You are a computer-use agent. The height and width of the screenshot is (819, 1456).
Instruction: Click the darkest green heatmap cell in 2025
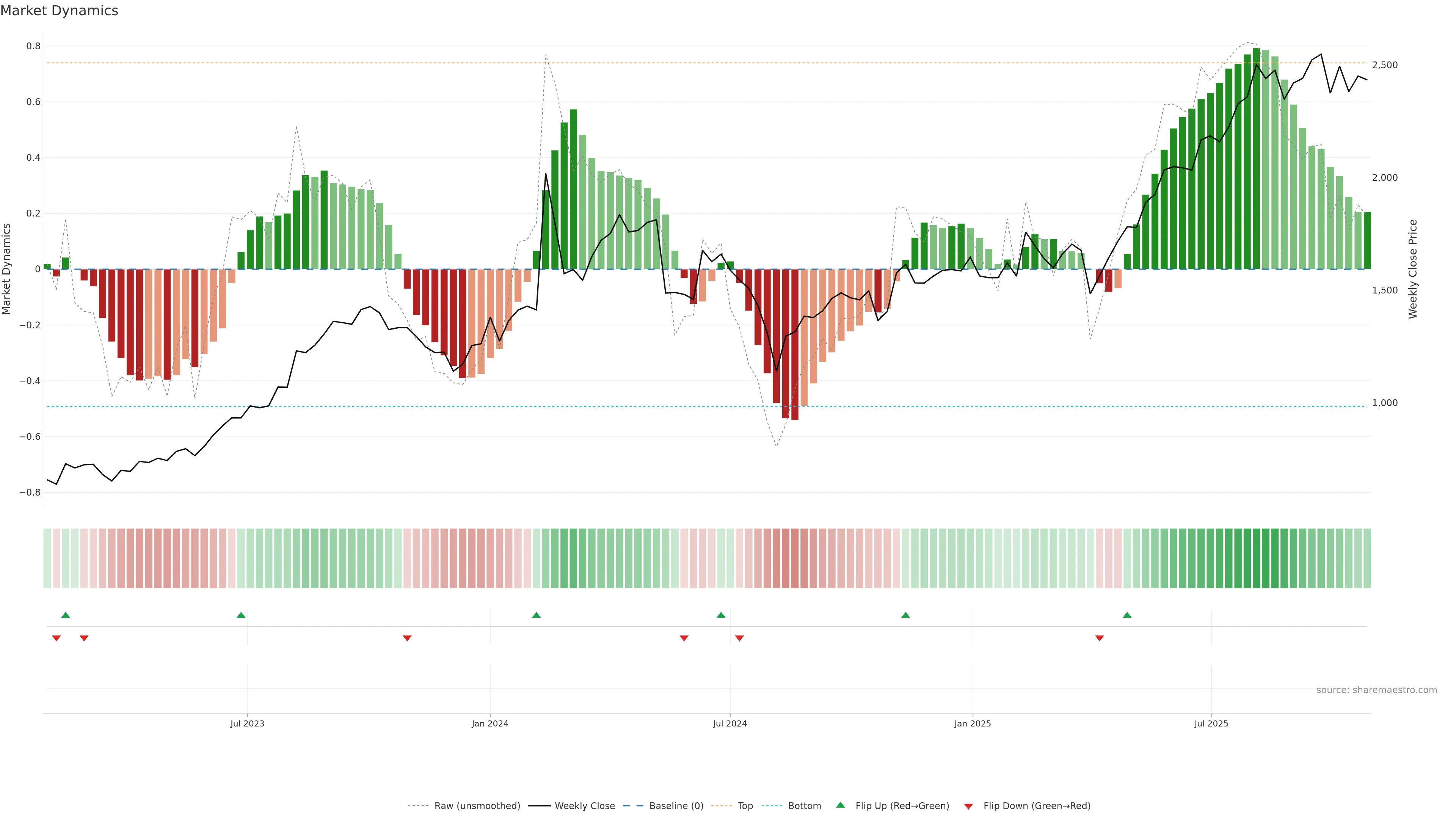pyautogui.click(x=1257, y=558)
